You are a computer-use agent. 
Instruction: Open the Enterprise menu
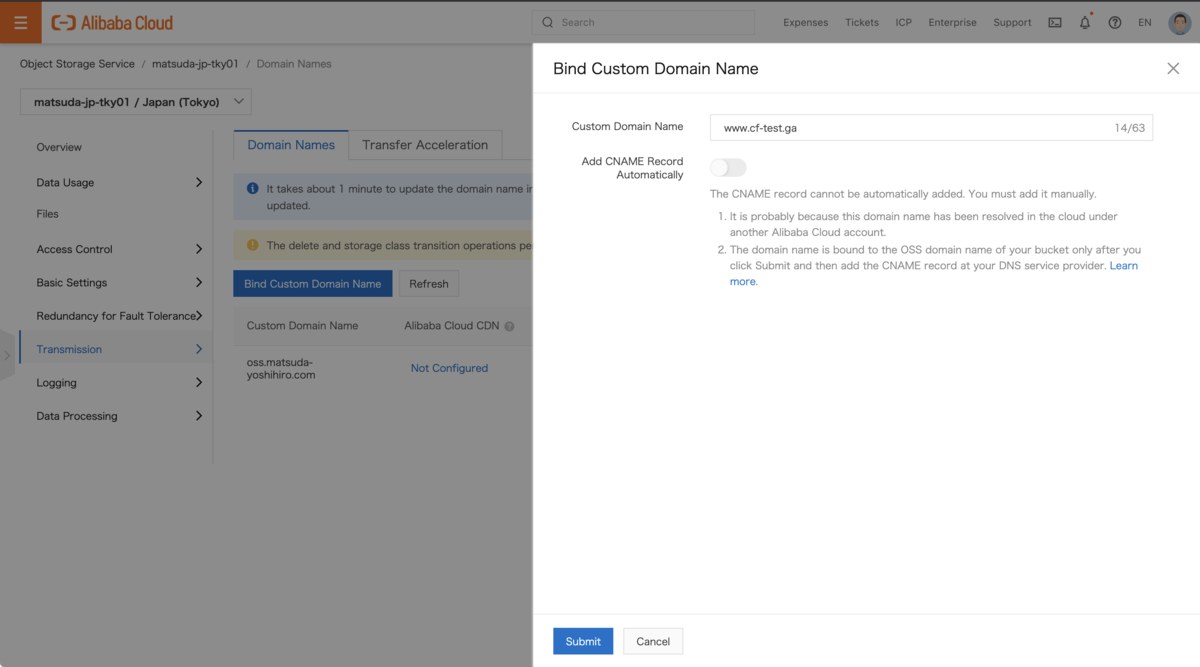click(952, 22)
